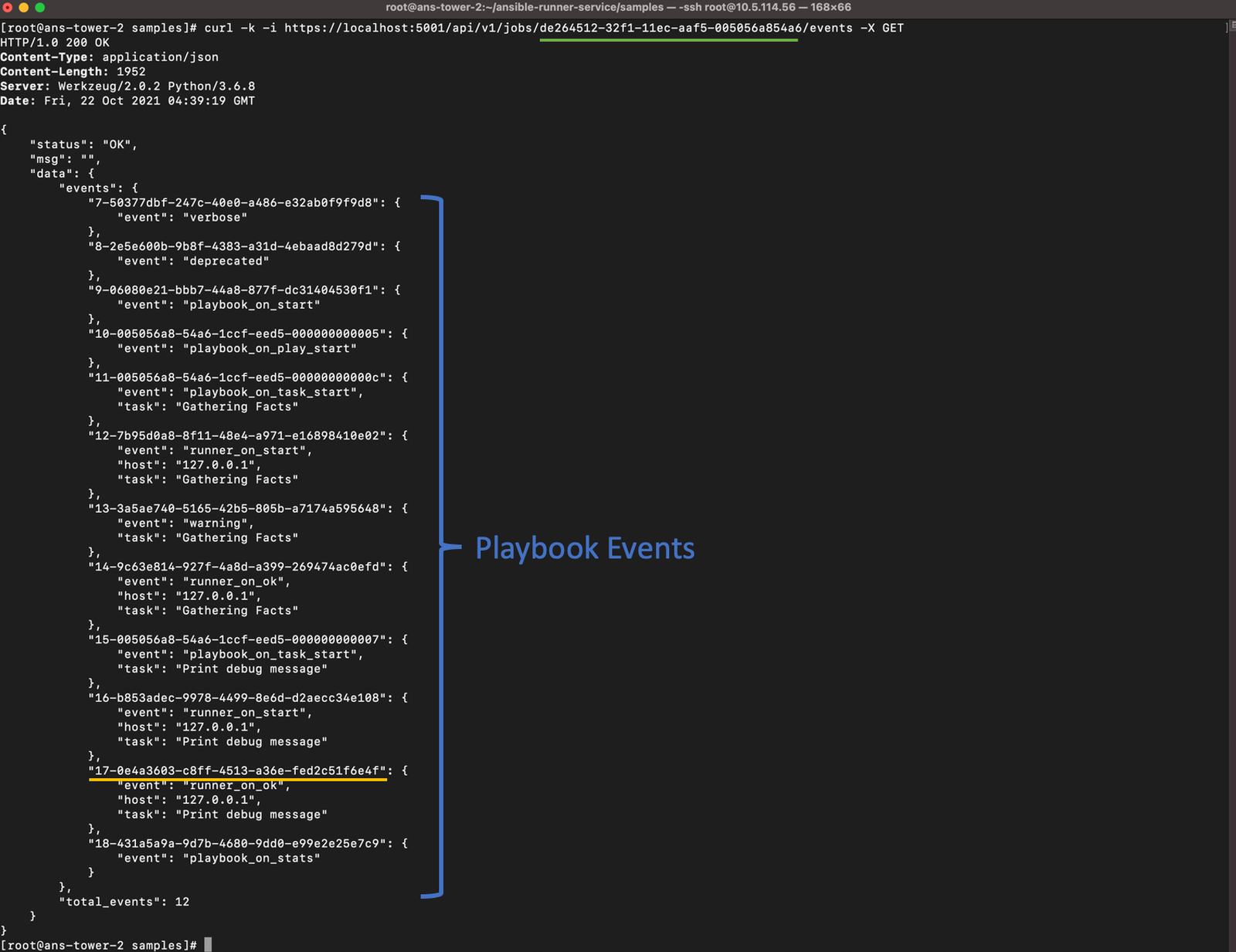Click the Server Werkzeug header line

click(127, 86)
